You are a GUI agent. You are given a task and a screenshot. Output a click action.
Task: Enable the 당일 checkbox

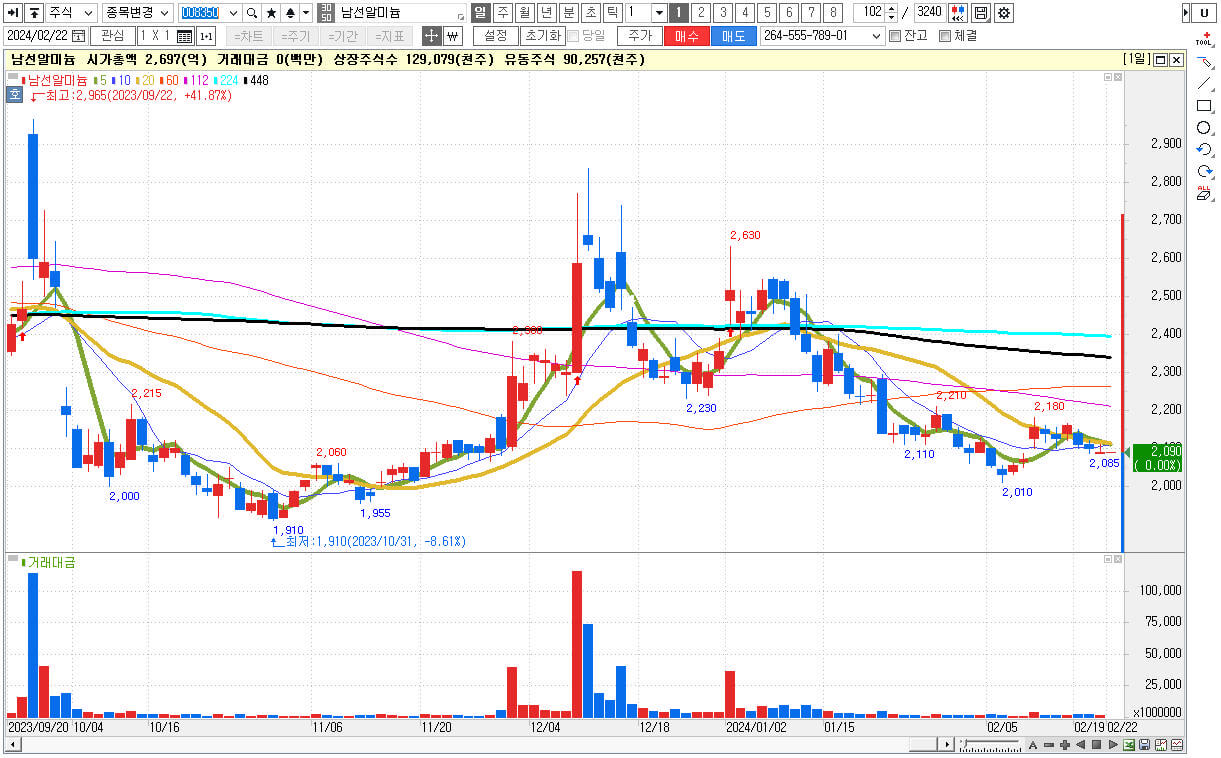573,36
